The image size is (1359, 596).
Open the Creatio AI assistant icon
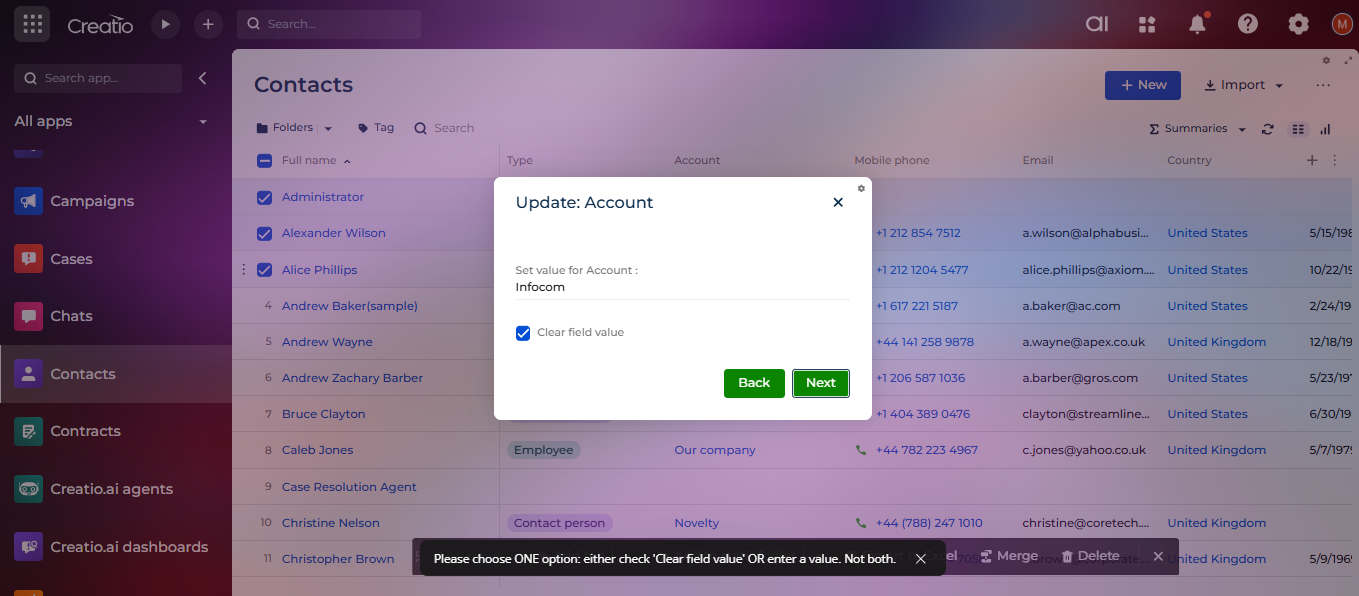pos(1097,24)
